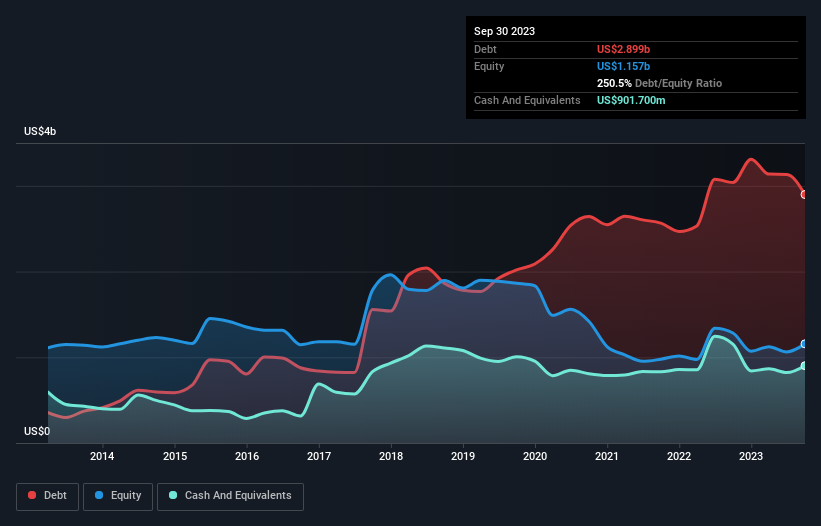Click the 2017 x-axis label

319,456
